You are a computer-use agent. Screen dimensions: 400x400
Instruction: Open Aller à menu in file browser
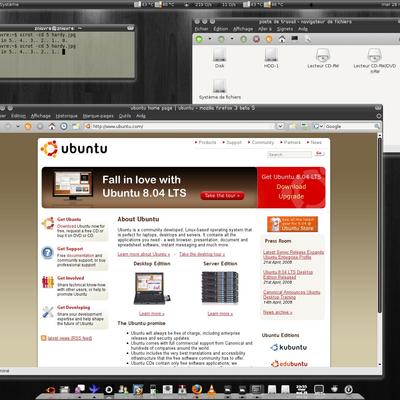265,29
